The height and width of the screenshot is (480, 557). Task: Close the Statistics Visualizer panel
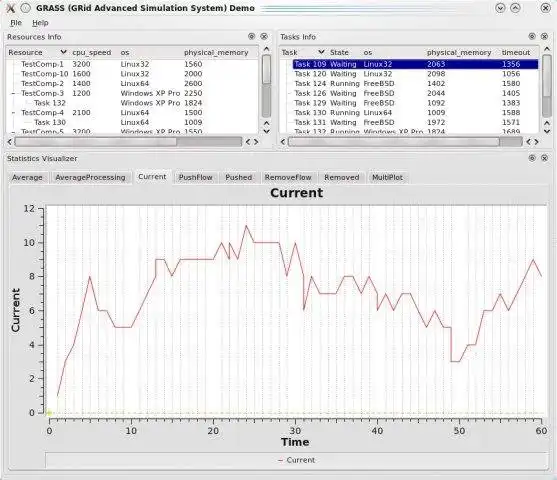click(x=544, y=158)
